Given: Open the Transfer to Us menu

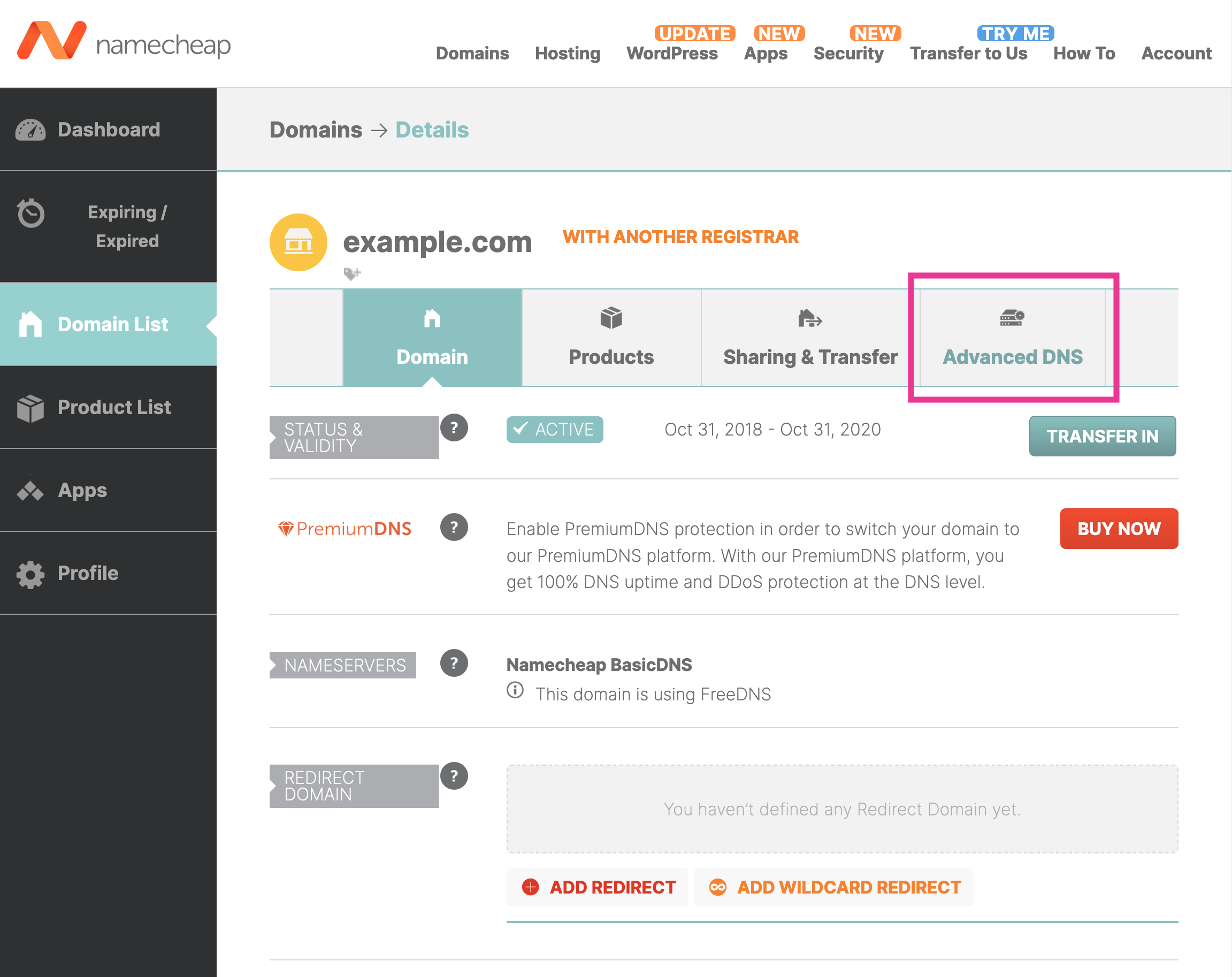Looking at the screenshot, I should point(969,53).
